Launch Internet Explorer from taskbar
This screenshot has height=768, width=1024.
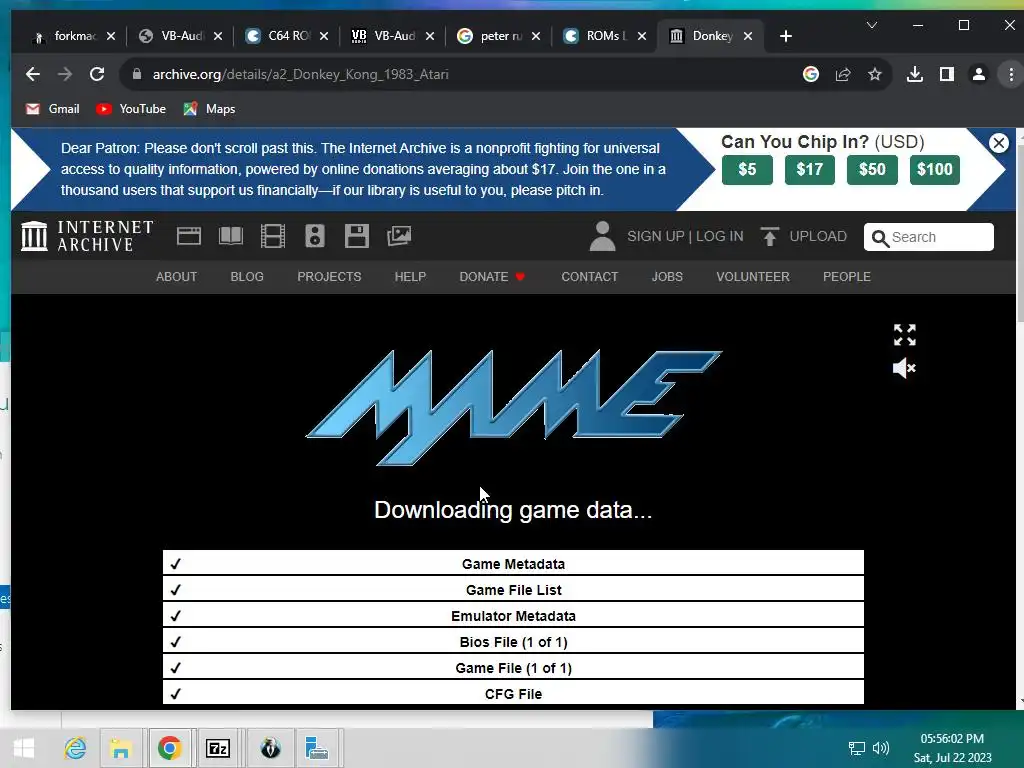[75, 748]
